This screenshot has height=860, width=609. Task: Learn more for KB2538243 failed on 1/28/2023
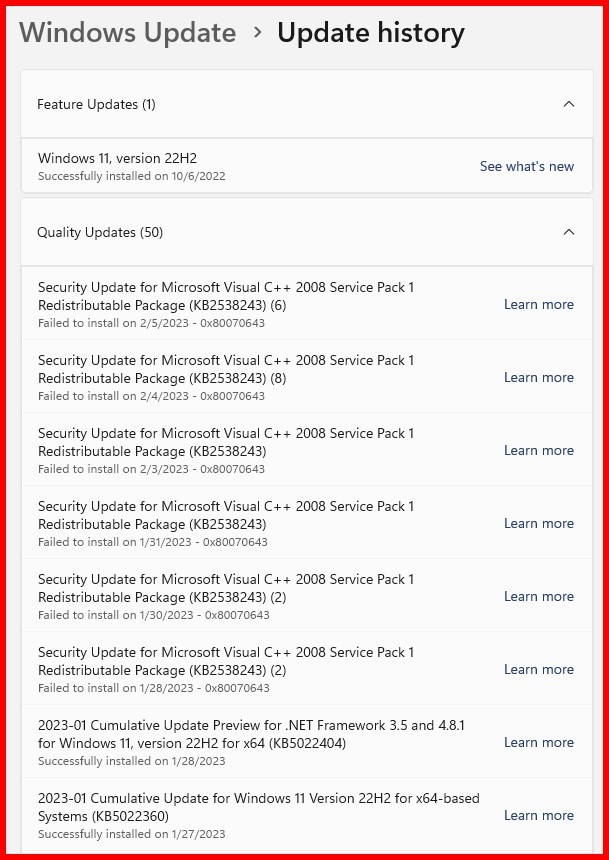click(539, 669)
